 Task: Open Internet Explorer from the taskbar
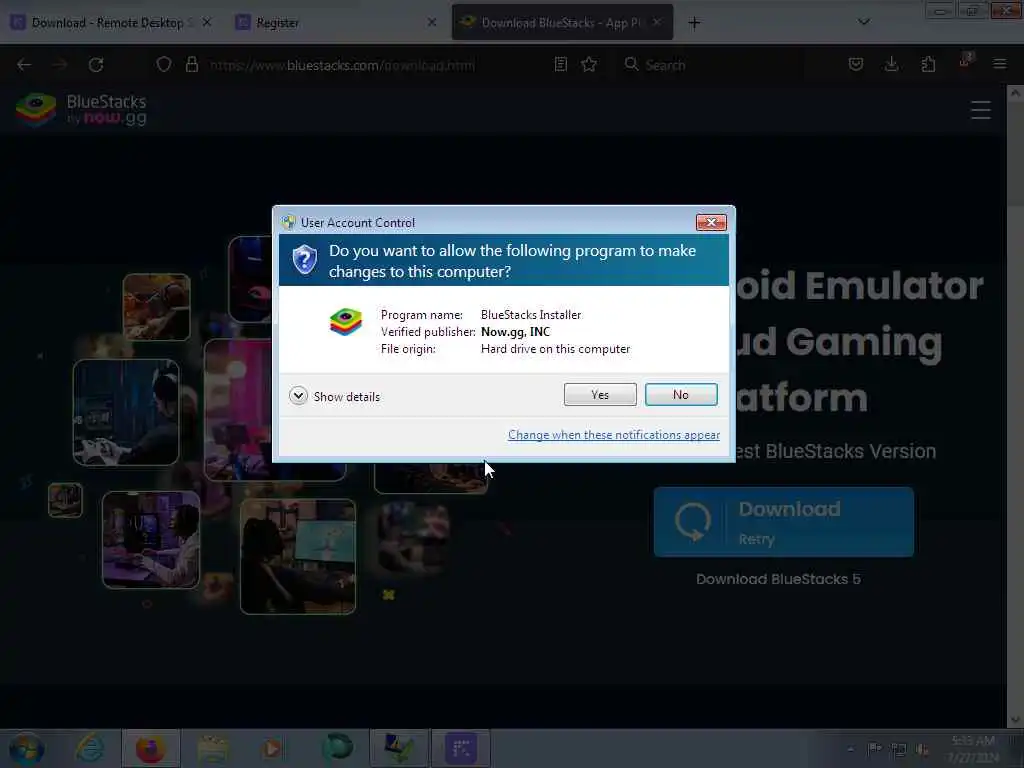coord(89,748)
